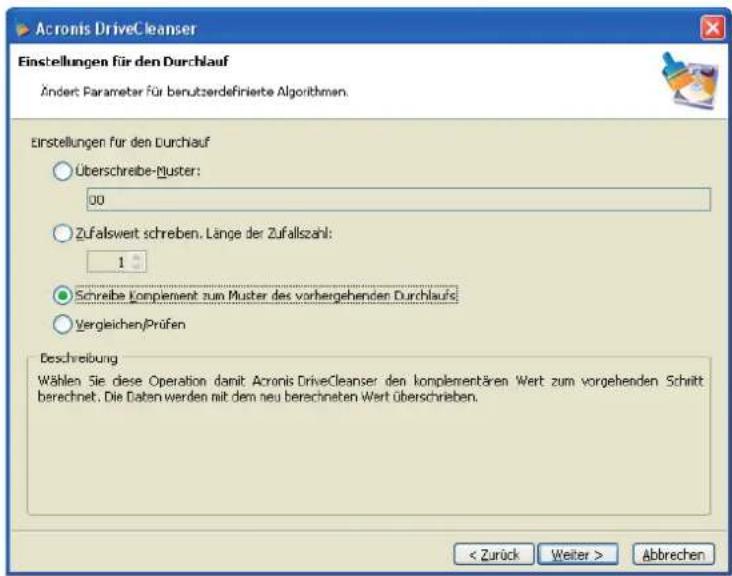Image resolution: width=732 pixels, height=576 pixels.
Task: Click the Beschreibung group label
Action: pos(79,358)
